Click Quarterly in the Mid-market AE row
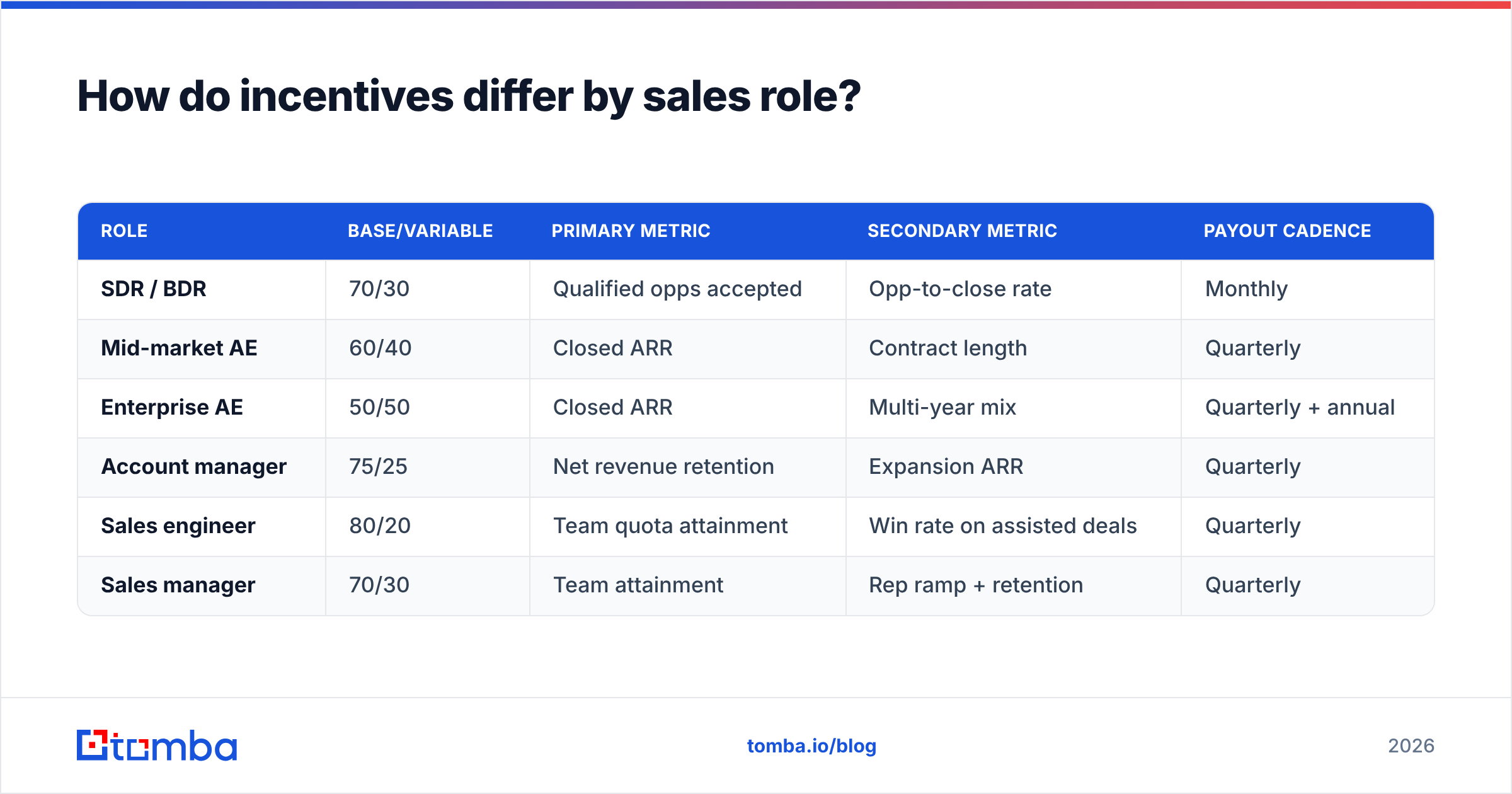 coord(1252,348)
